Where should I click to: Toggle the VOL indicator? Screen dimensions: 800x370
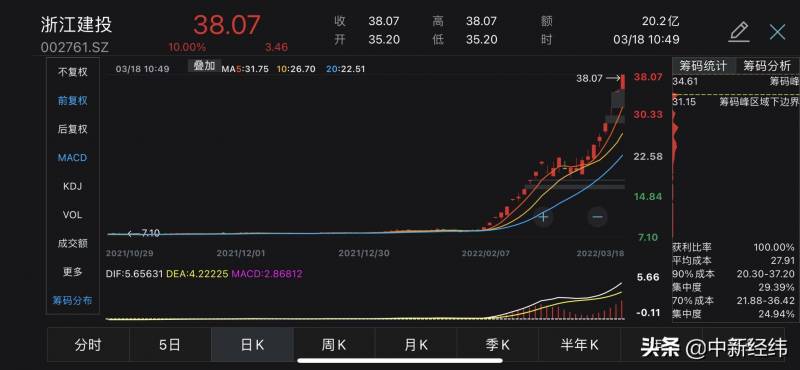[x=72, y=215]
